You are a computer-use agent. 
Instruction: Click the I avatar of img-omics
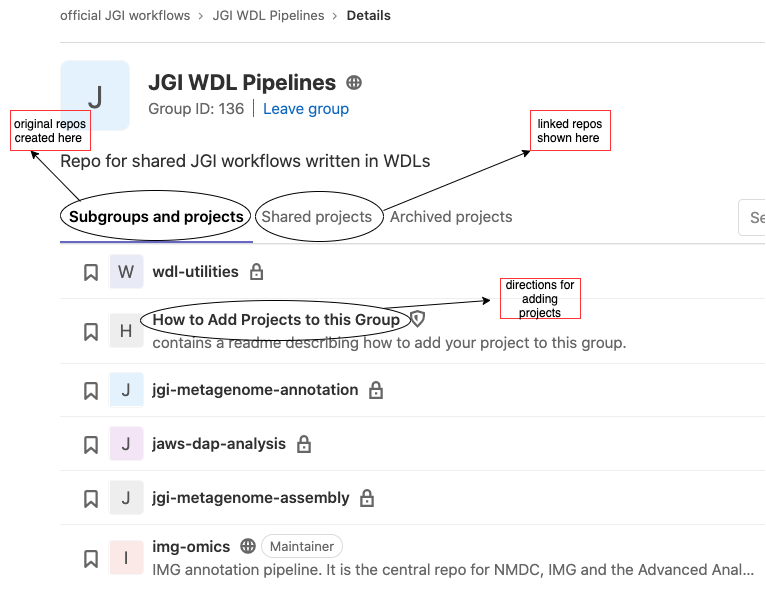pyautogui.click(x=126, y=557)
